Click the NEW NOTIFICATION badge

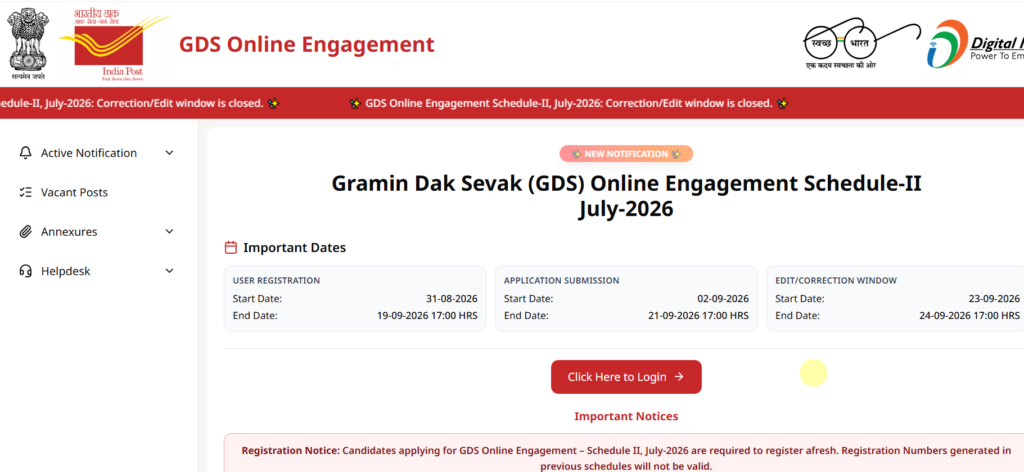point(626,154)
